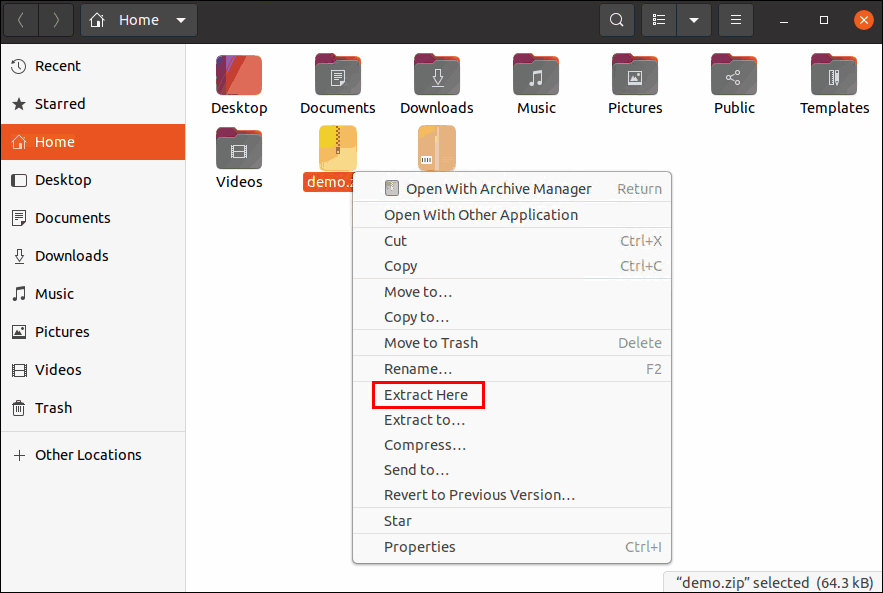This screenshot has width=883, height=593.
Task: Open Pictures in the sidebar
Action: click(x=93, y=332)
